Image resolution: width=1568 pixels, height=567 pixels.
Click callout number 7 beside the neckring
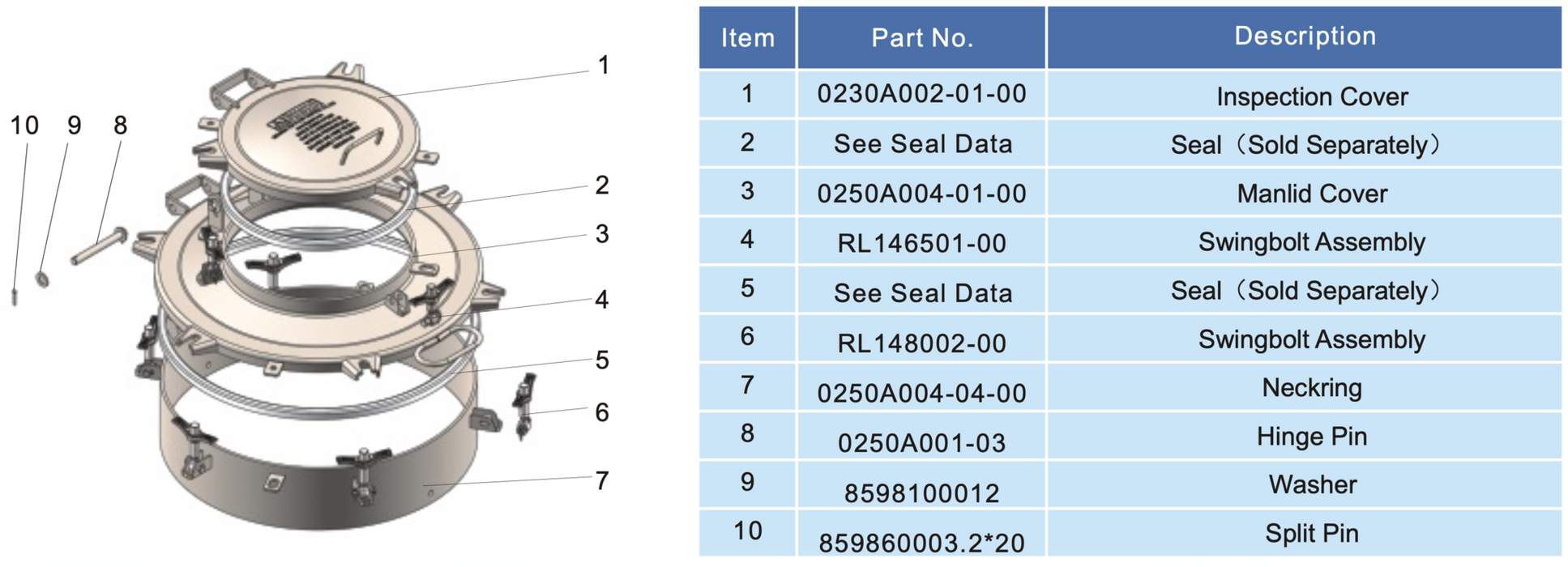(601, 481)
